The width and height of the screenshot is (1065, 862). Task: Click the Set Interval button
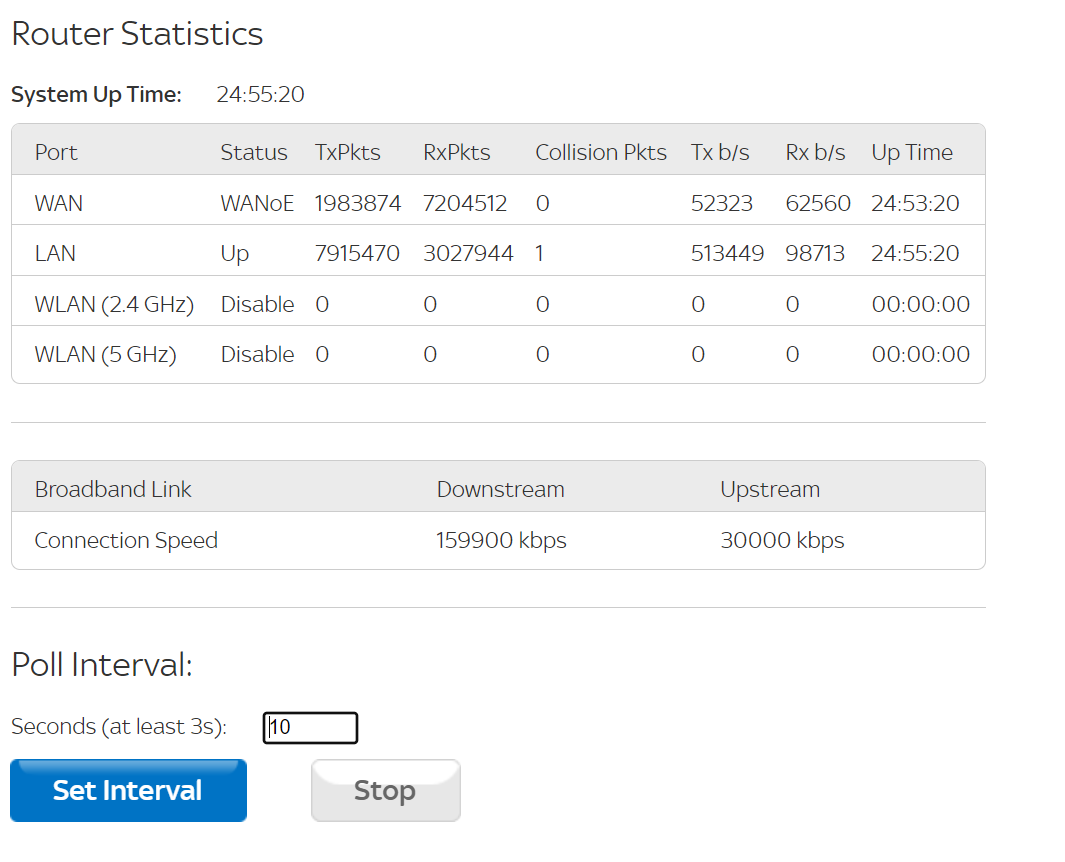point(127,789)
